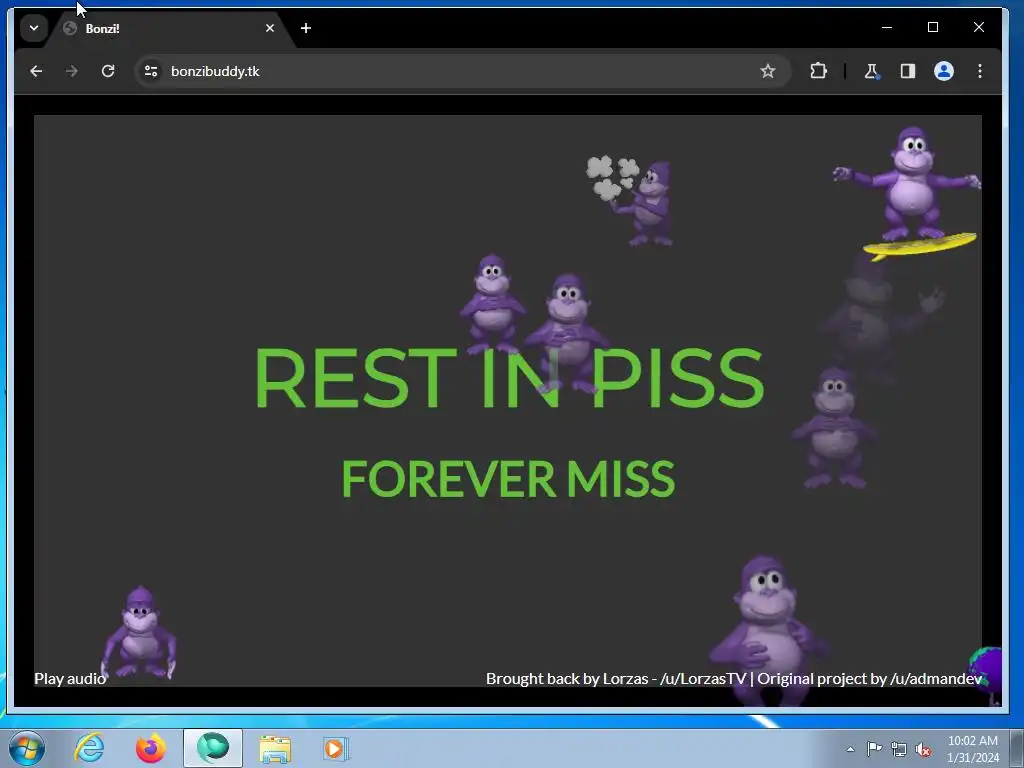Open Windows Explorer folder icon in taskbar
This screenshot has width=1024, height=768.
(275, 748)
